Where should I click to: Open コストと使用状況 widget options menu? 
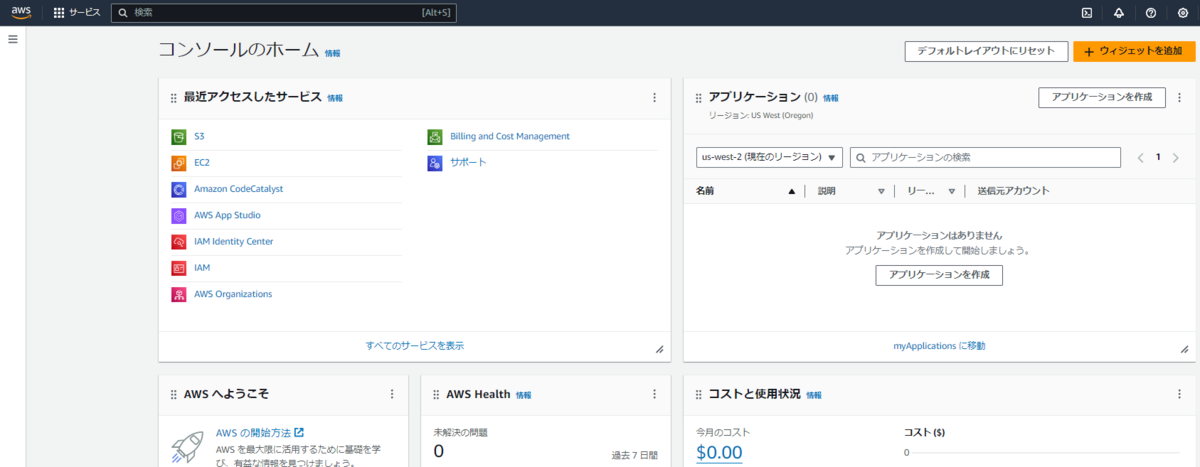[x=1181, y=394]
